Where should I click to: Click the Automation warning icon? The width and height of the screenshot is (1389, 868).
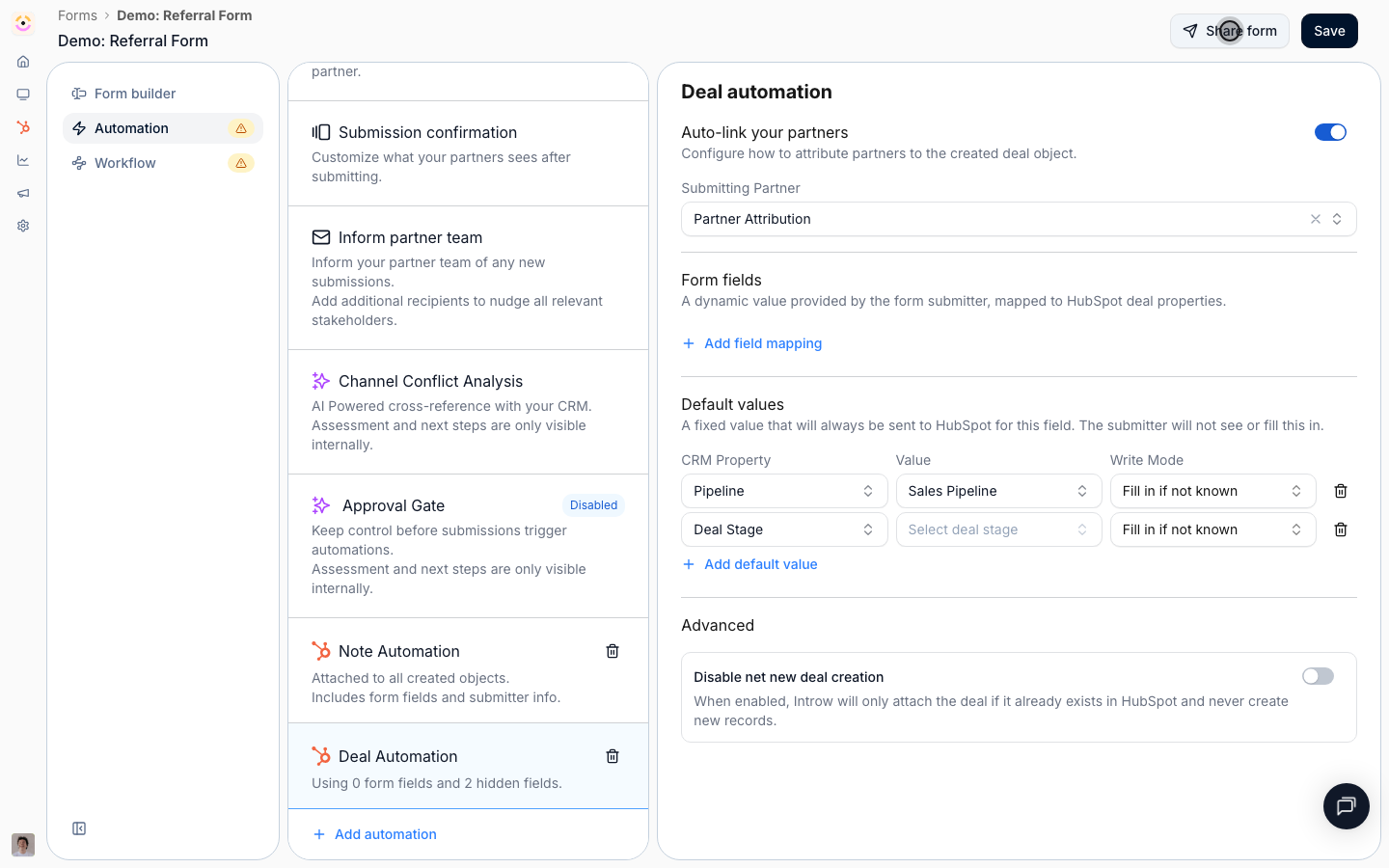pos(241,128)
